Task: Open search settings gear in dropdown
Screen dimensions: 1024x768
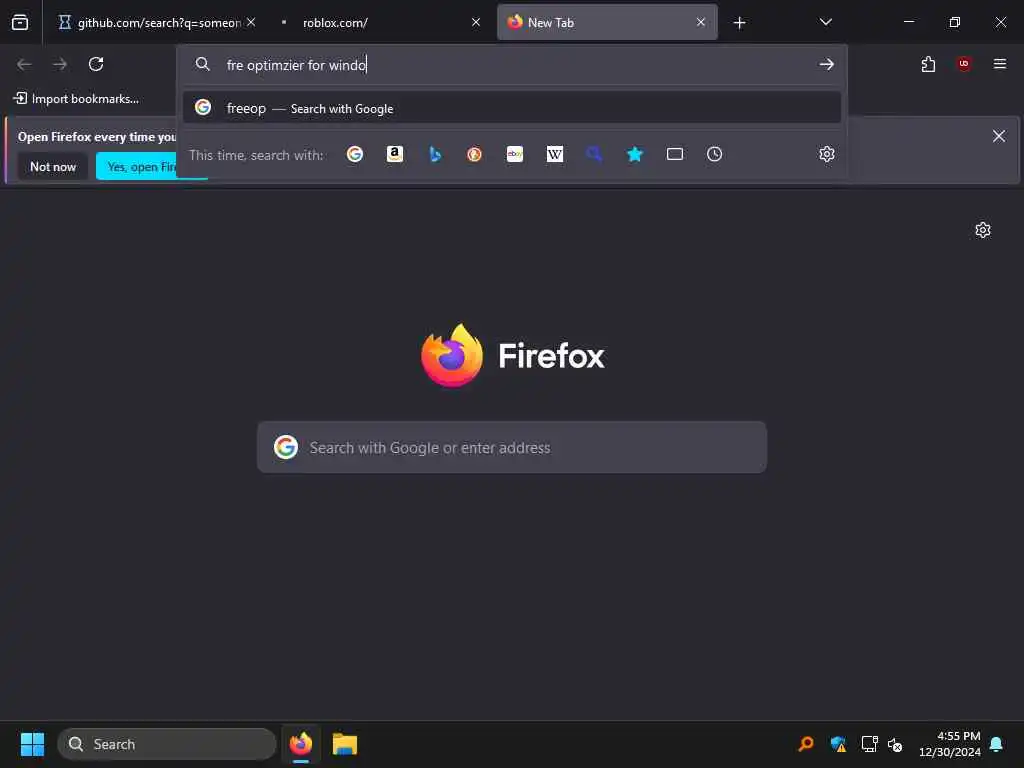Action: 827,154
